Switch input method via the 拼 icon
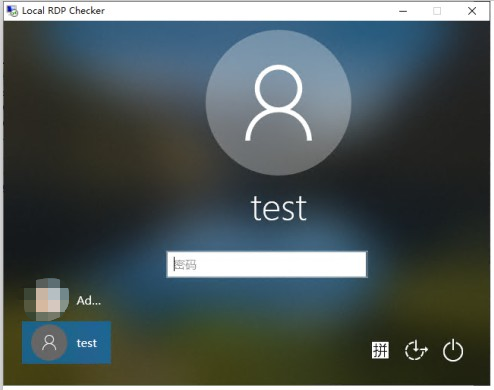 click(380, 350)
